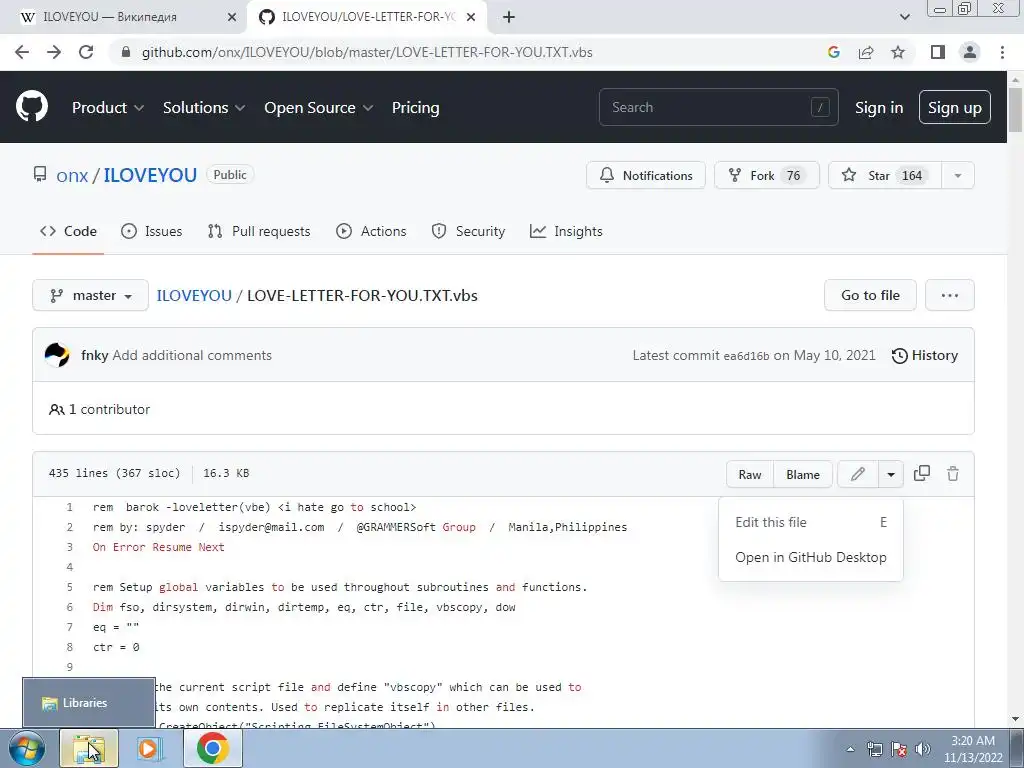1024x768 pixels.
Task: Copy raw contents icon
Action: point(921,473)
